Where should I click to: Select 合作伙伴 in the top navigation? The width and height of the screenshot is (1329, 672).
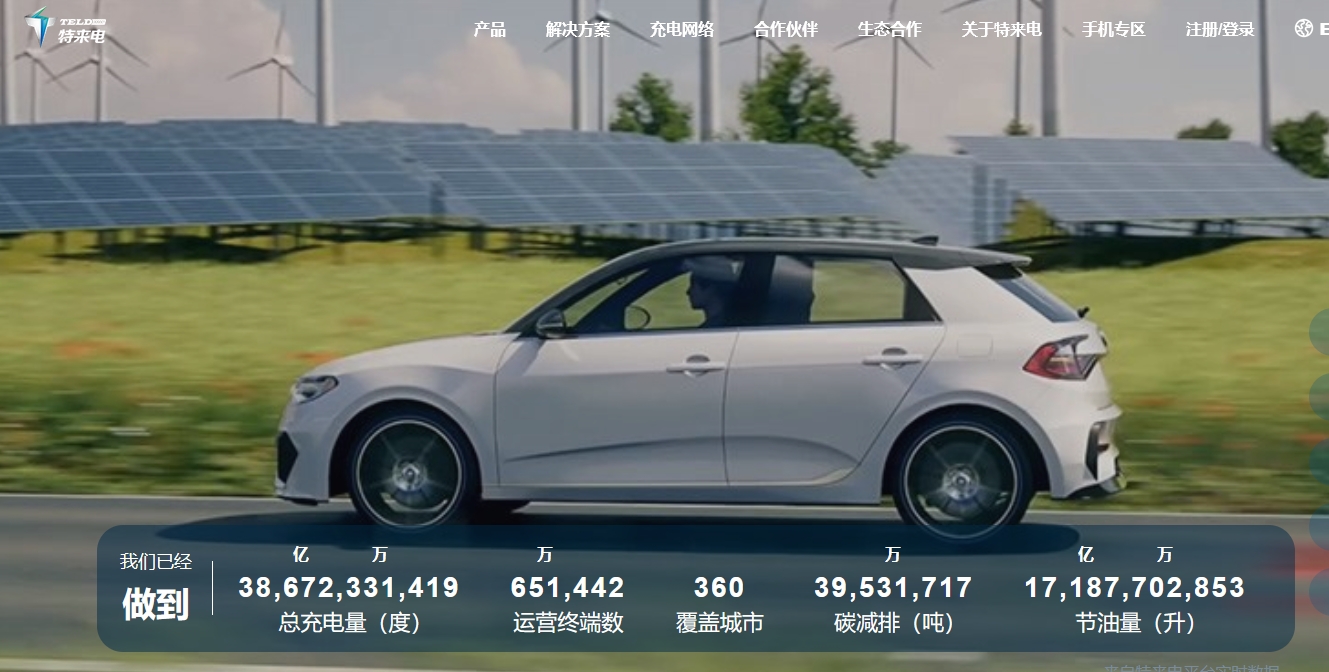point(786,30)
